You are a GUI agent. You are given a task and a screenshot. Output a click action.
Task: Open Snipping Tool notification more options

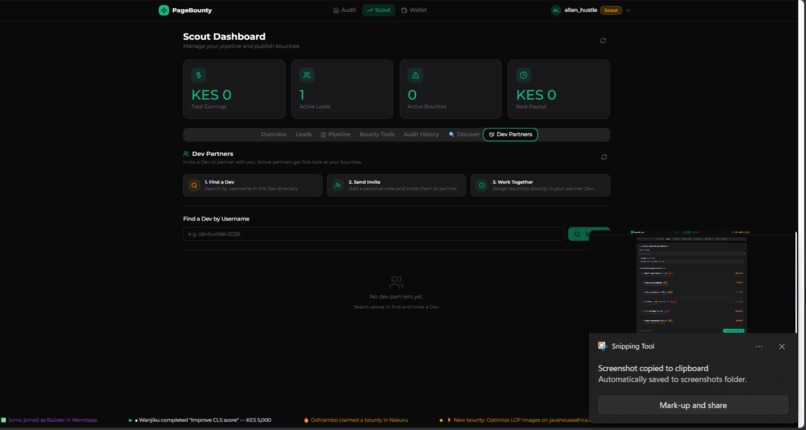759,347
